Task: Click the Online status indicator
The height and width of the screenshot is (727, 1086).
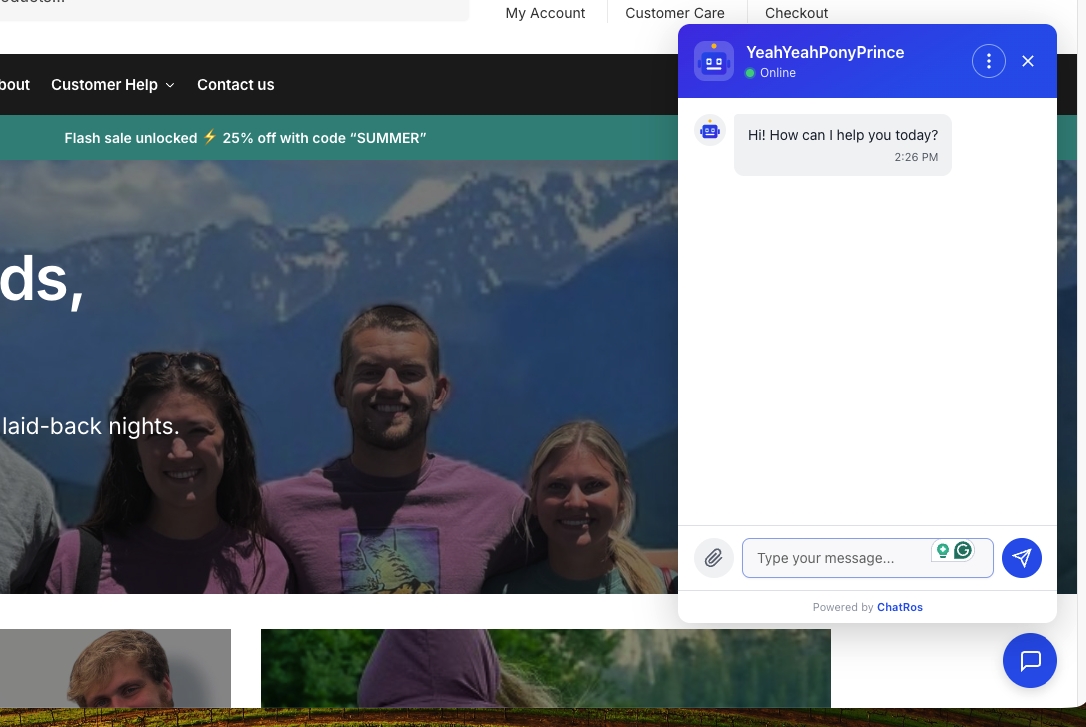Action: pos(770,73)
